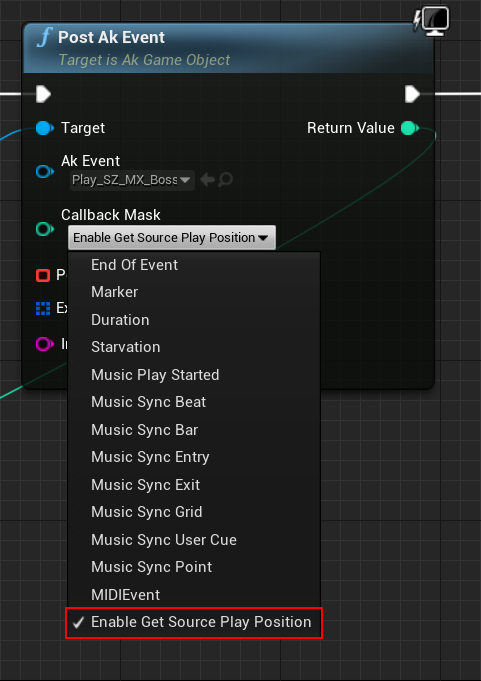The height and width of the screenshot is (681, 481).
Task: Click the use-selected-asset arrow icon for Ak Event
Action: [x=208, y=179]
